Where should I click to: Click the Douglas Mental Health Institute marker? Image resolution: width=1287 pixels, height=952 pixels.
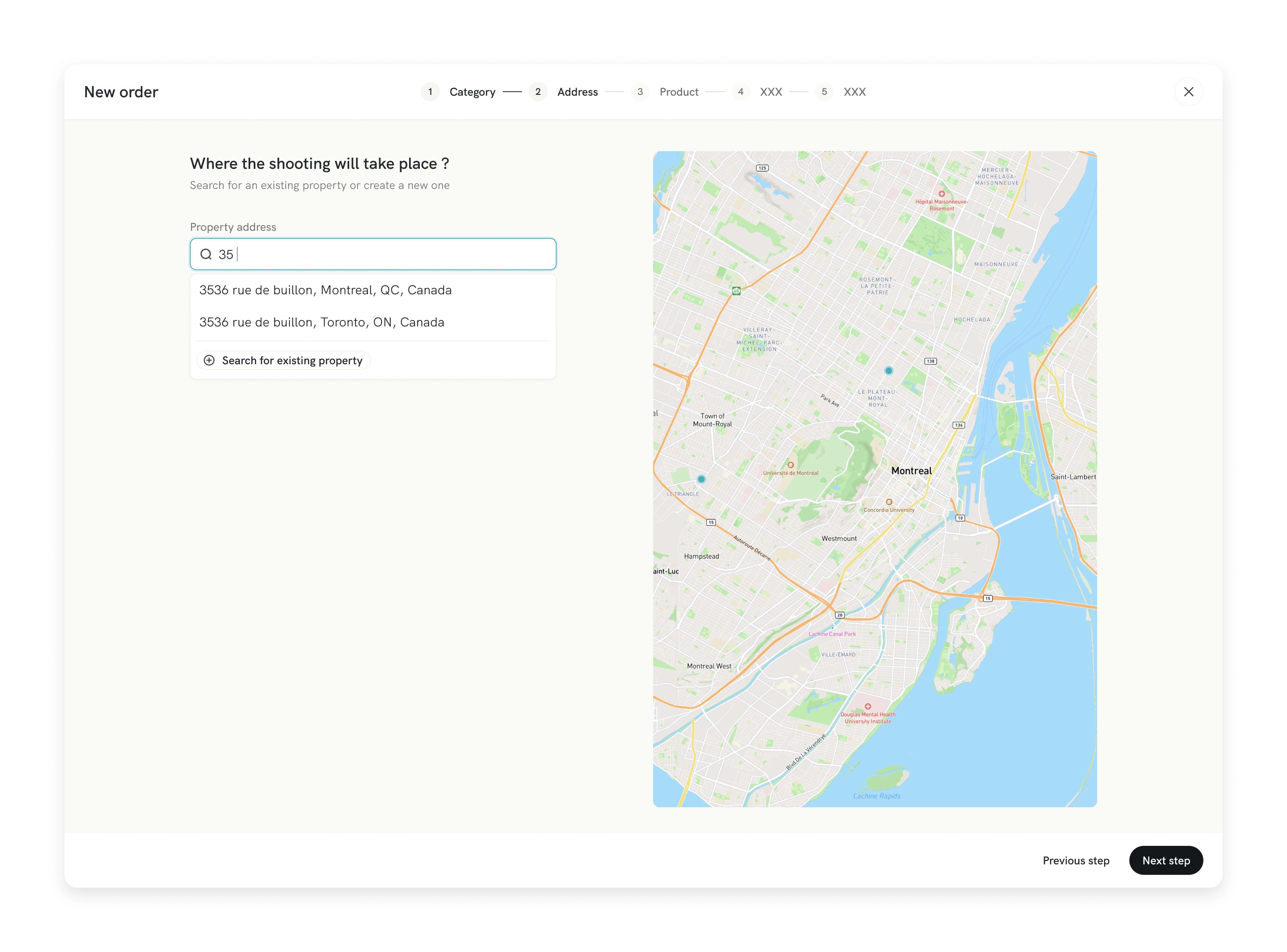868,706
